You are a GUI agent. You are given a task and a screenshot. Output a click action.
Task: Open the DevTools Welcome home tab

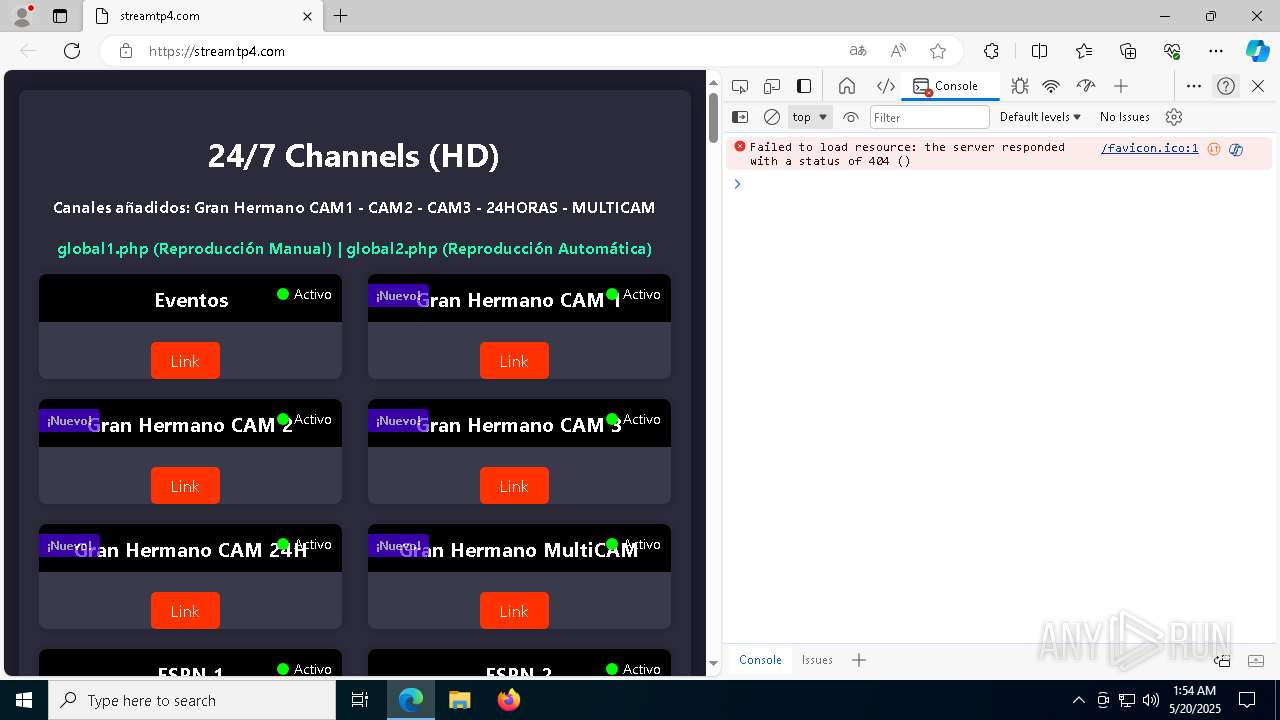(x=847, y=86)
